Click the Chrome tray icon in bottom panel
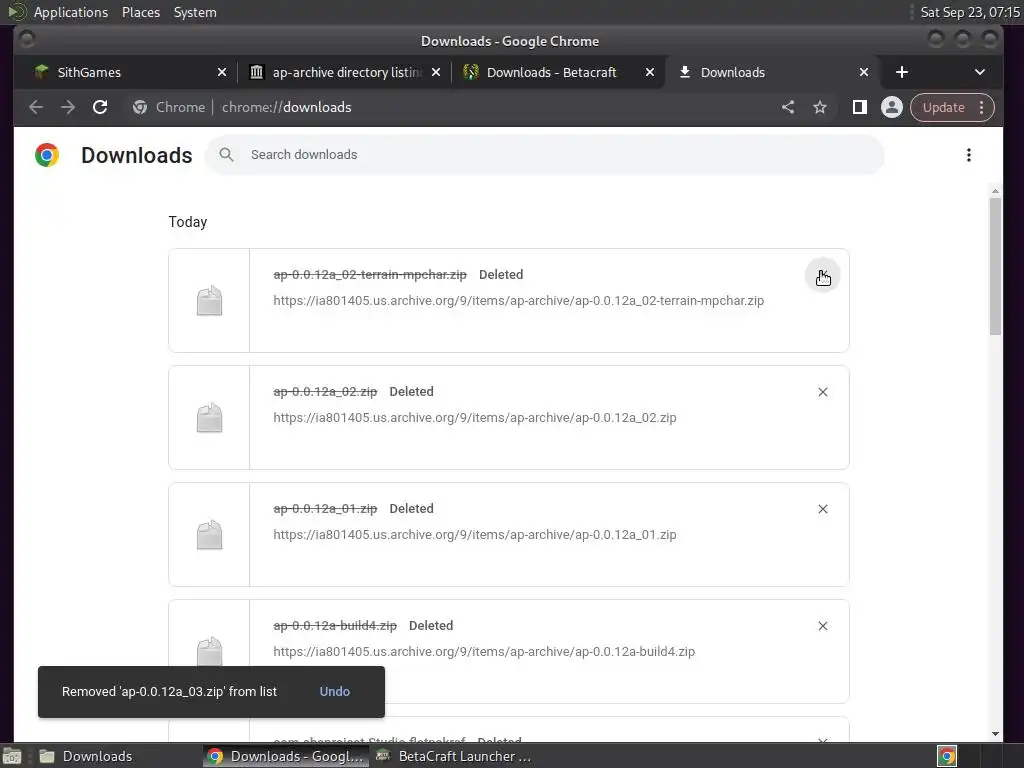Screen dimensions: 1024x768 946,756
